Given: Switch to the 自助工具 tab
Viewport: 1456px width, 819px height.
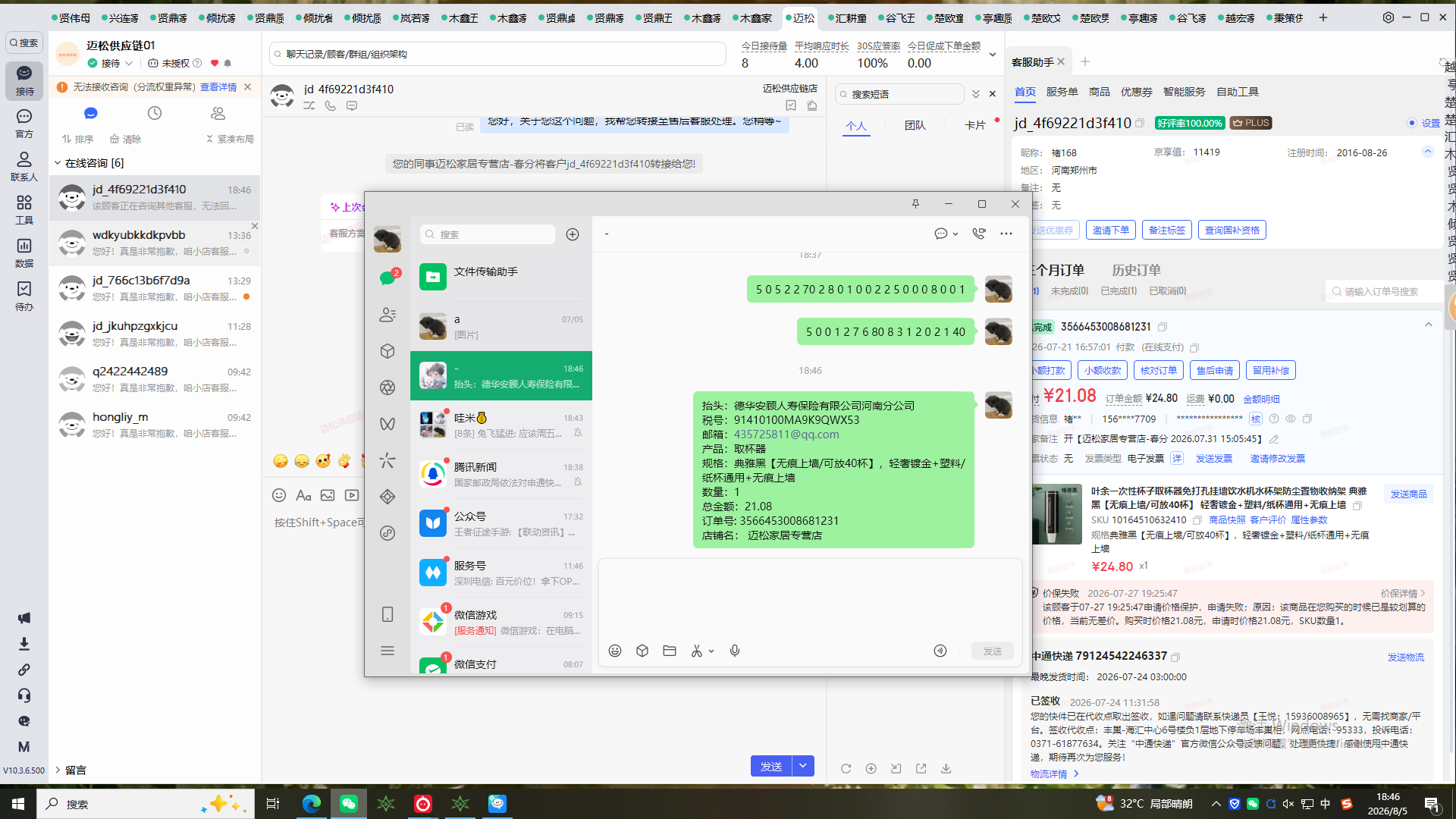Looking at the screenshot, I should 1238,92.
